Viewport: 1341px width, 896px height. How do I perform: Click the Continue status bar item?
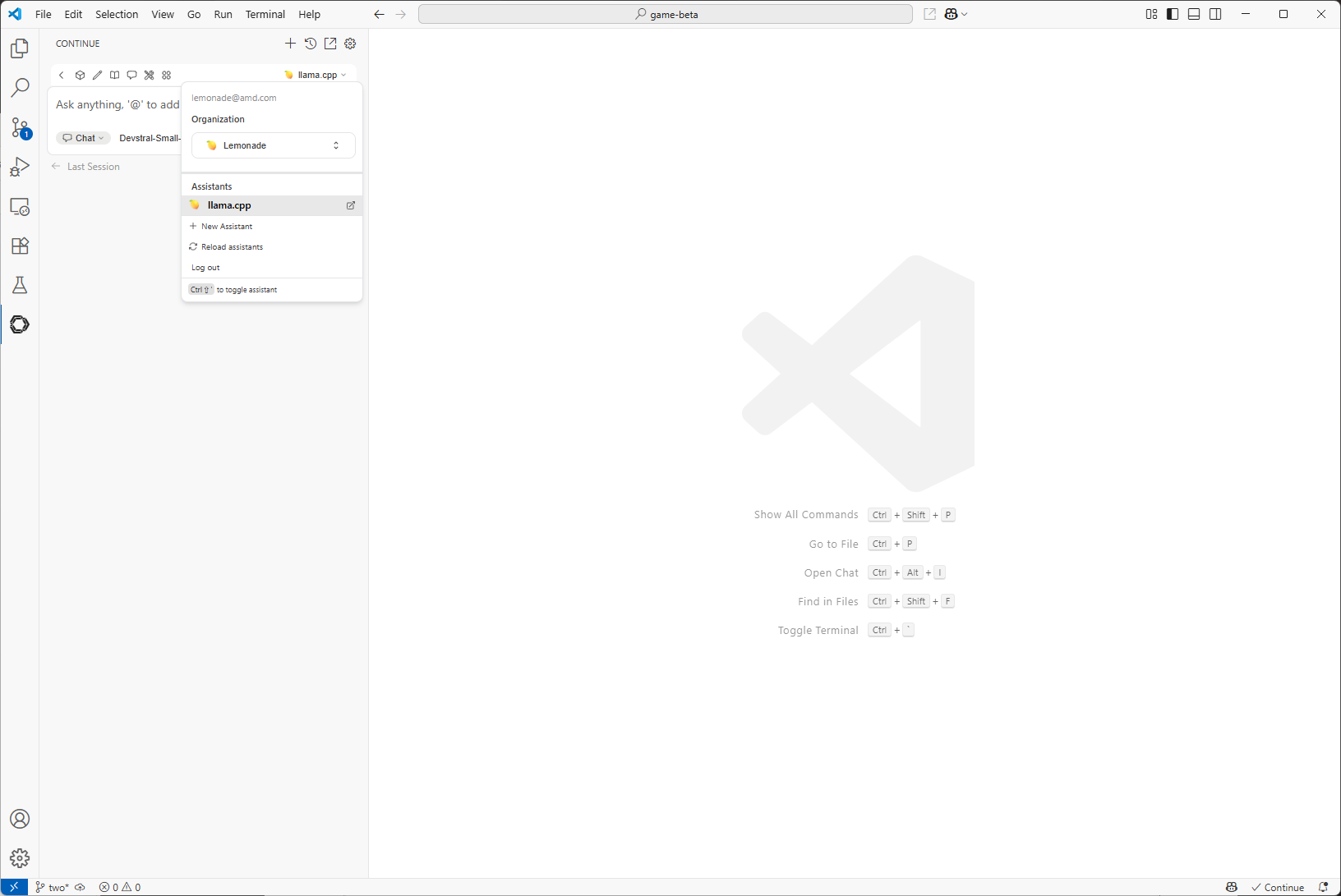(x=1278, y=887)
